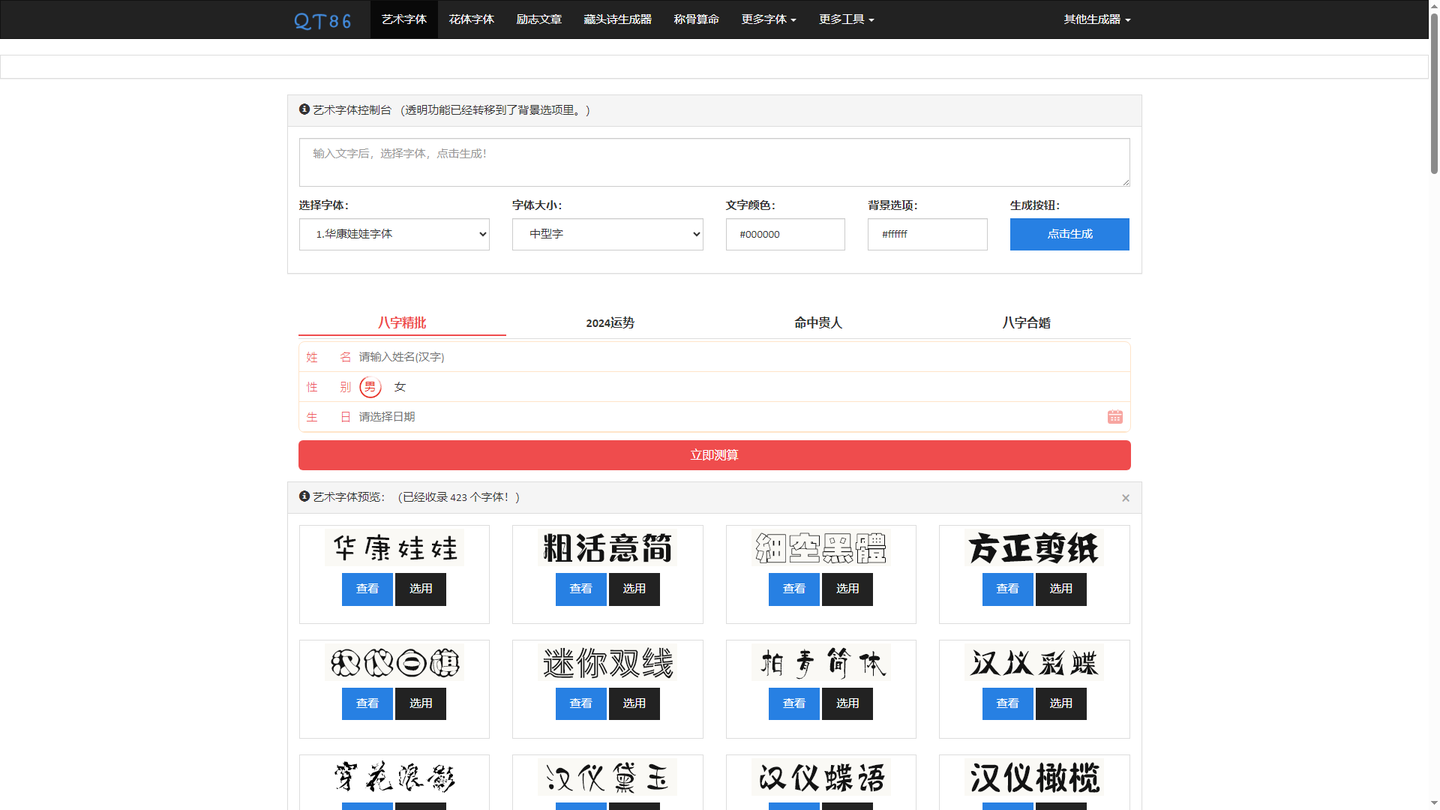The image size is (1440, 810).
Task: Click the 生日 date input field
Action: [730, 417]
